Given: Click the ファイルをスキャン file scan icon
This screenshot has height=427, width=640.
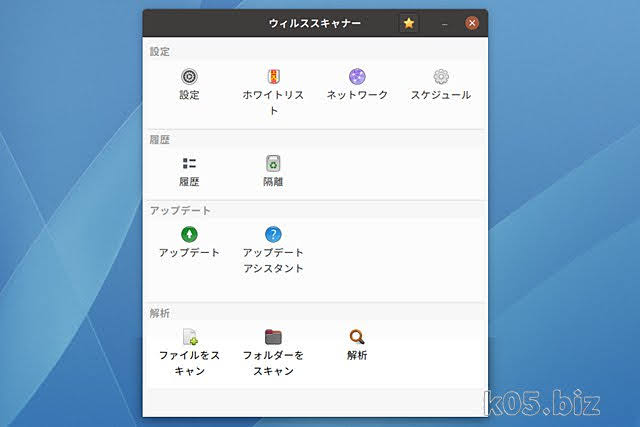Looking at the screenshot, I should pyautogui.click(x=190, y=337).
